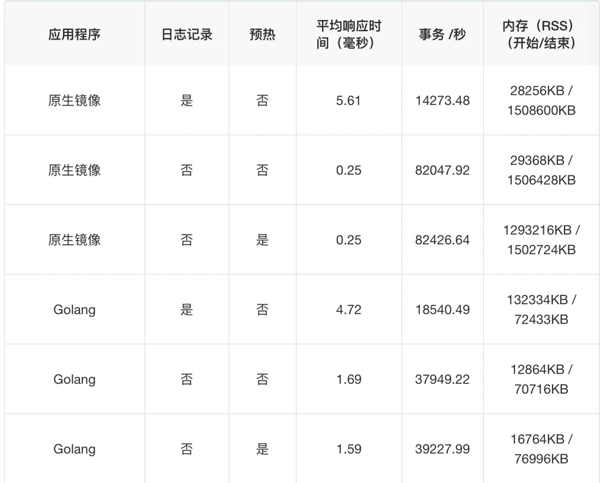Select the 1.69 response time cell
This screenshot has width=600, height=483.
(x=349, y=379)
